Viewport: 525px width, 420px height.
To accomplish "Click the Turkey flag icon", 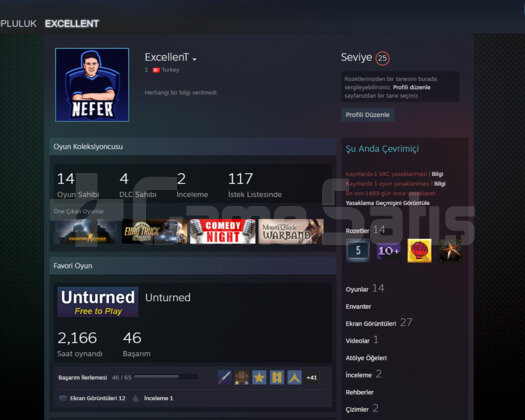I will pyautogui.click(x=156, y=70).
